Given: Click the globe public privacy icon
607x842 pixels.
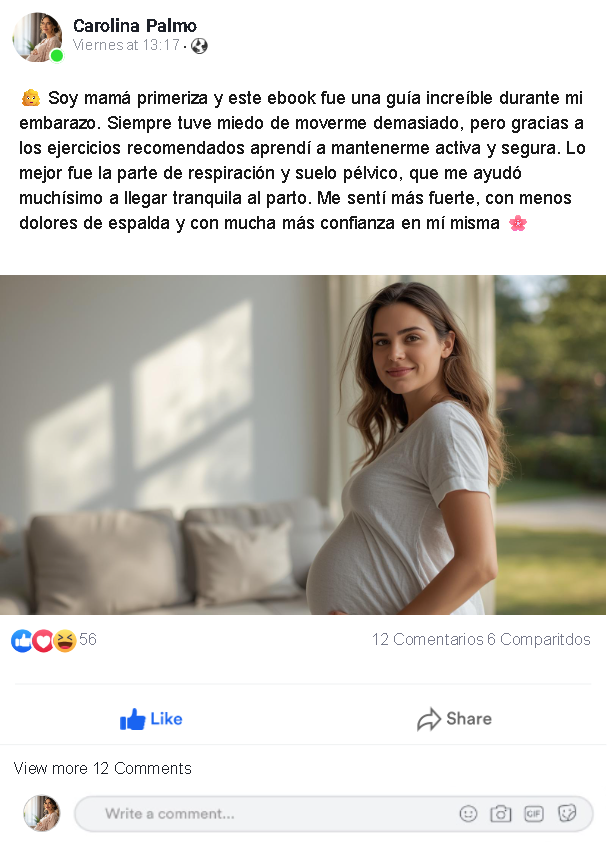Looking at the screenshot, I should (199, 46).
